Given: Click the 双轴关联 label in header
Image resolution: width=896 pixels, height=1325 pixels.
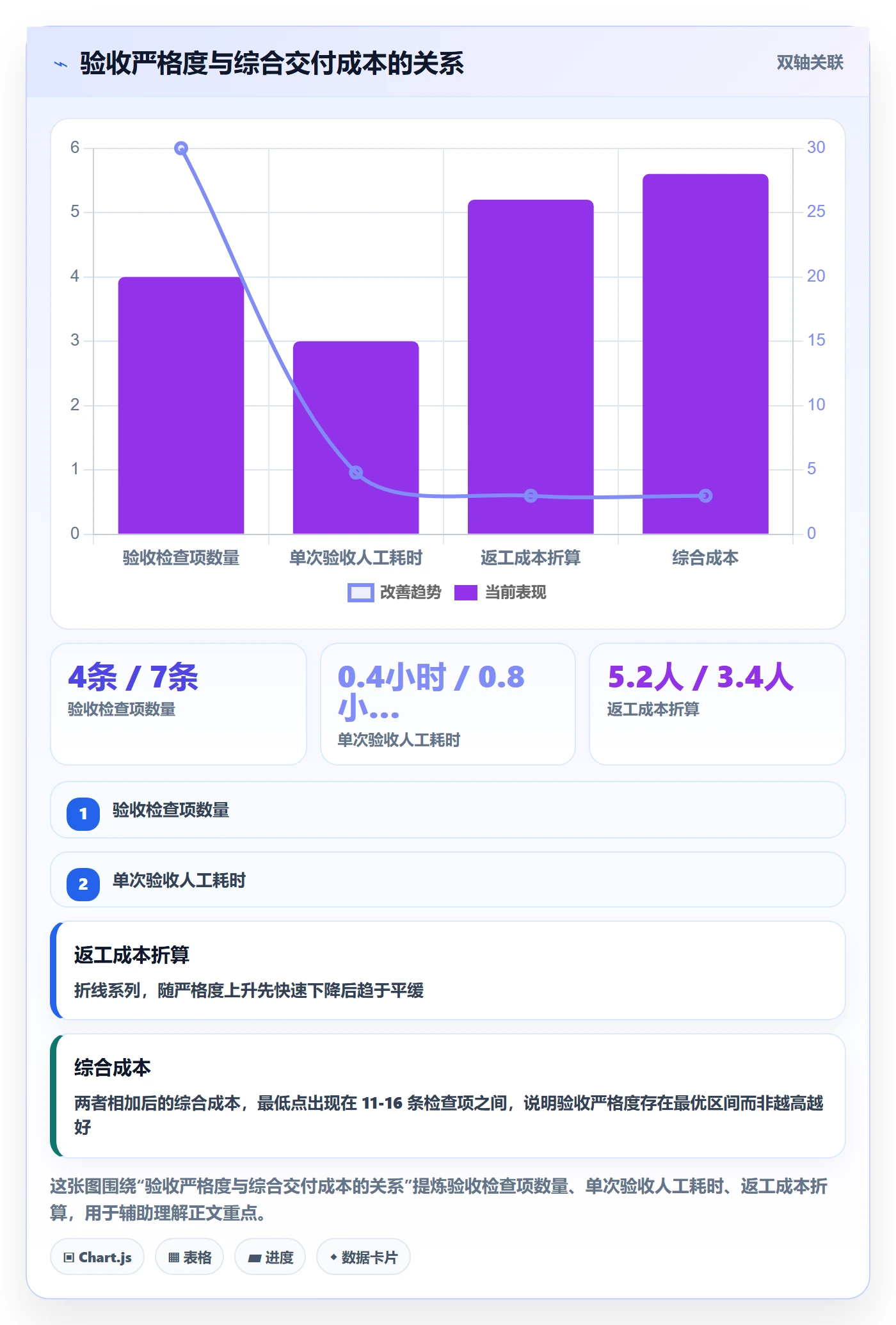Looking at the screenshot, I should (810, 62).
